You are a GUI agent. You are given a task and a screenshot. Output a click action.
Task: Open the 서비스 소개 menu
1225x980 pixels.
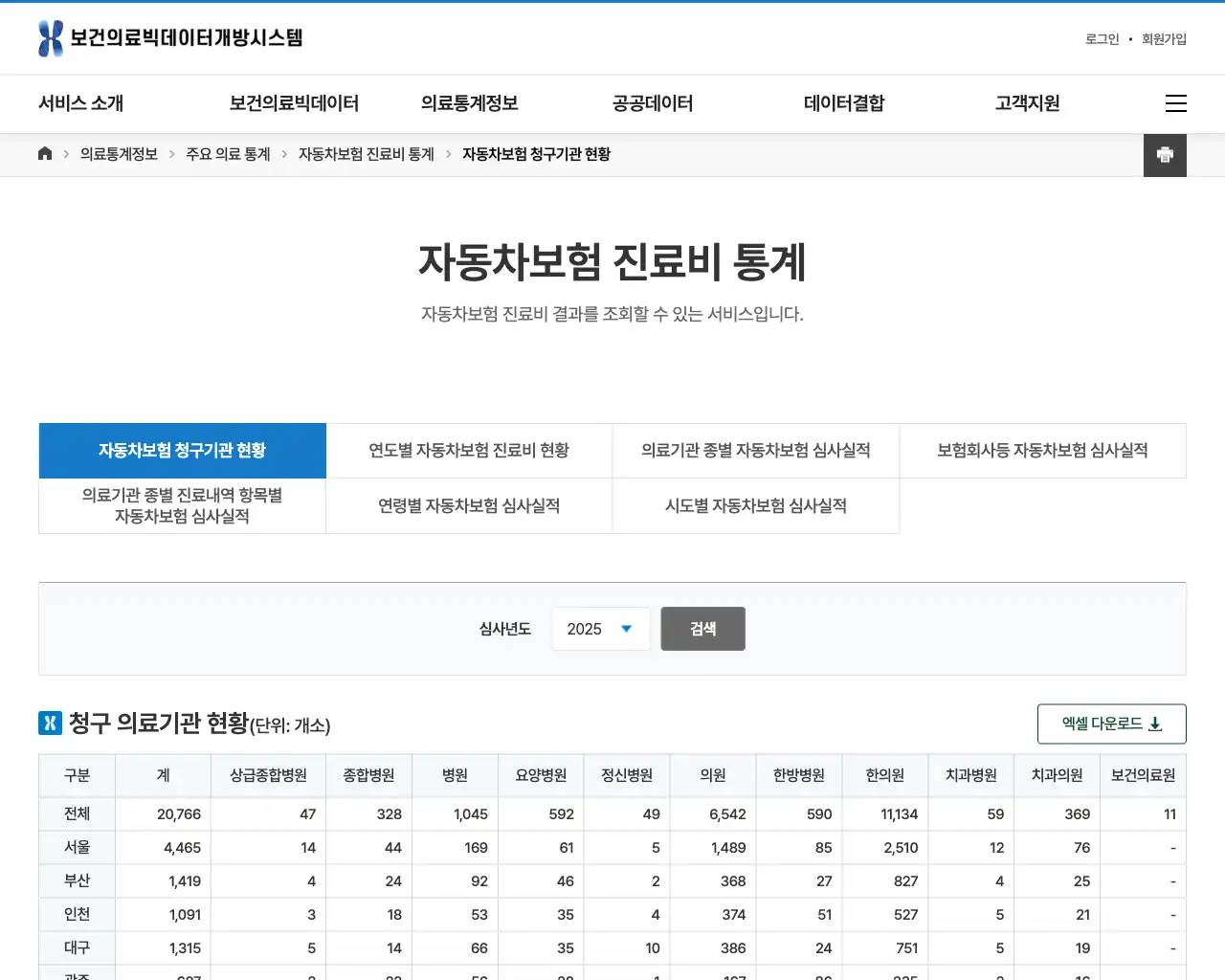(x=81, y=103)
